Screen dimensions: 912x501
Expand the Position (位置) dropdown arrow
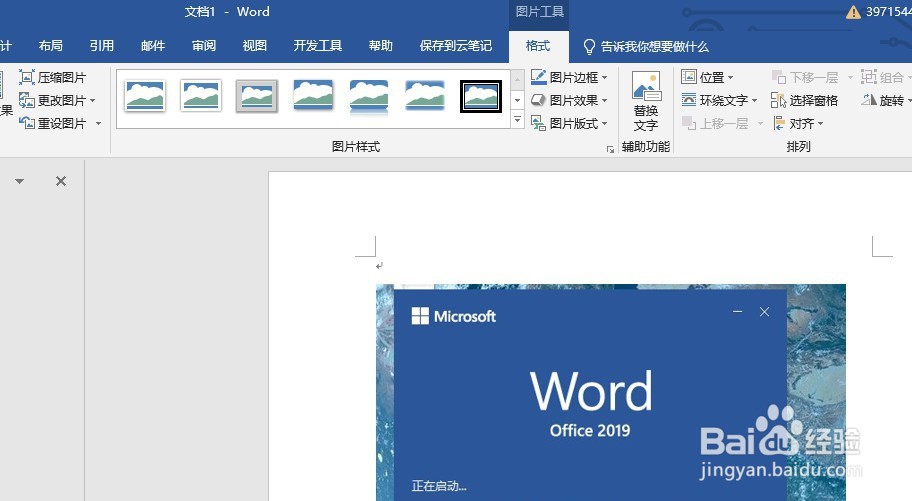coord(731,77)
